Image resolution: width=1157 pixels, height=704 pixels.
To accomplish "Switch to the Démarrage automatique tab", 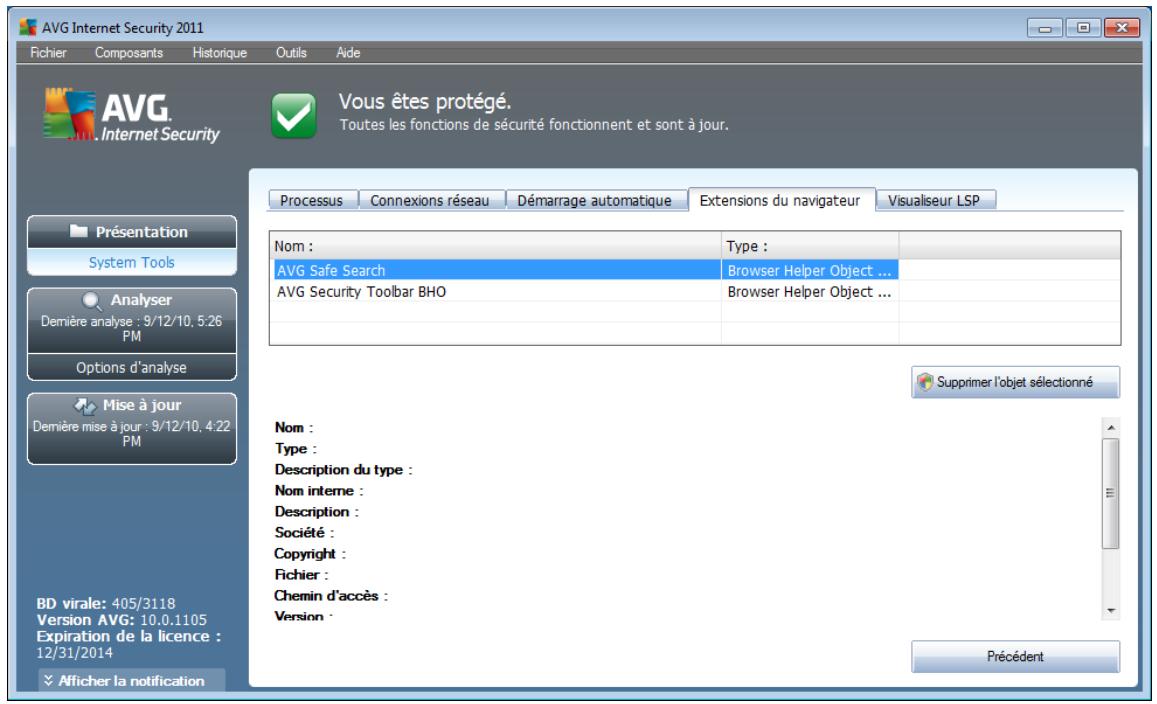I will click(x=594, y=200).
